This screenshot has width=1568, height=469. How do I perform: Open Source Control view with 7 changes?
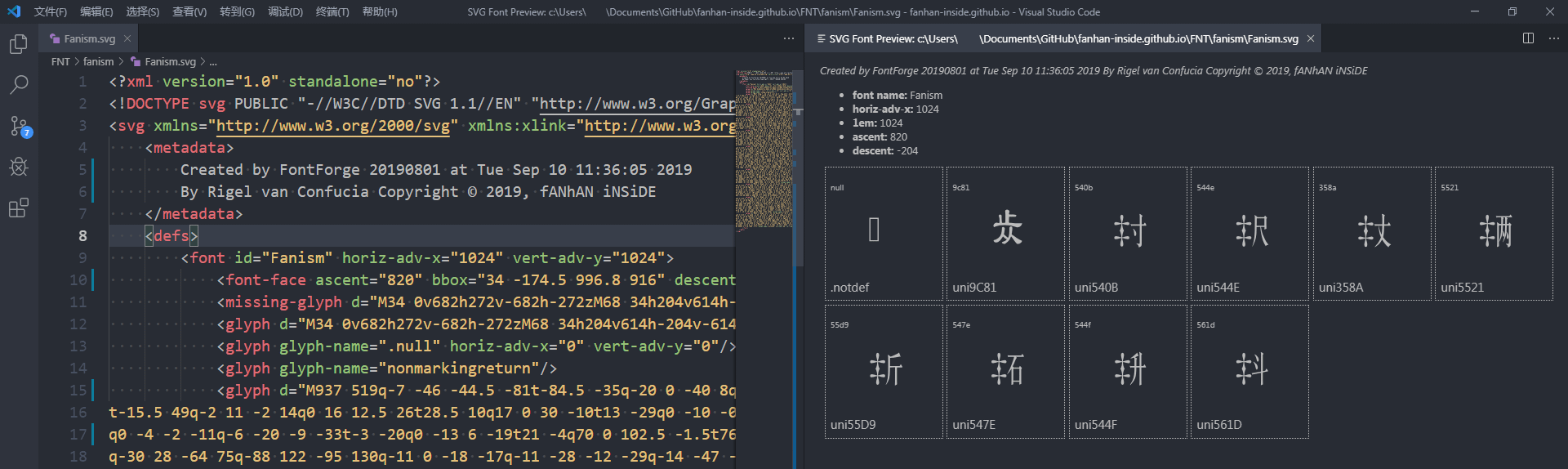pyautogui.click(x=19, y=126)
